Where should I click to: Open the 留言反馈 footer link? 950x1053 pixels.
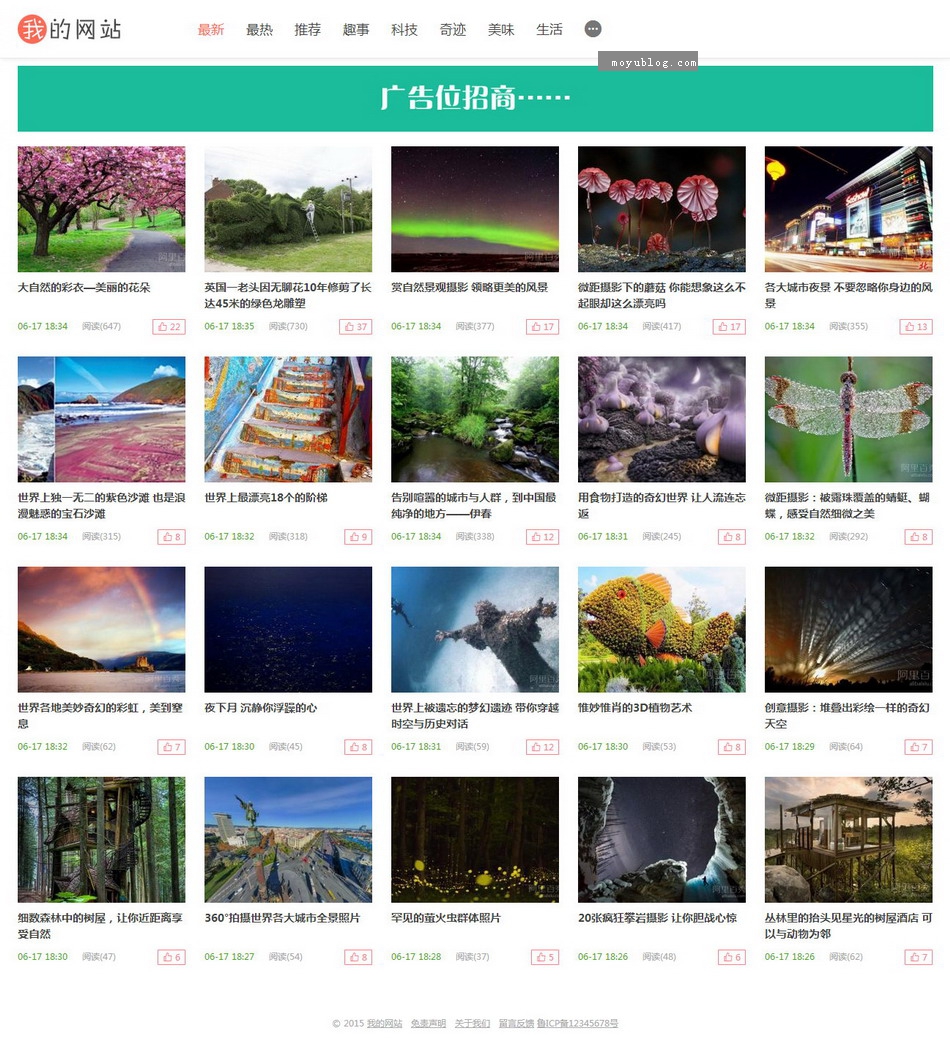(x=516, y=1023)
